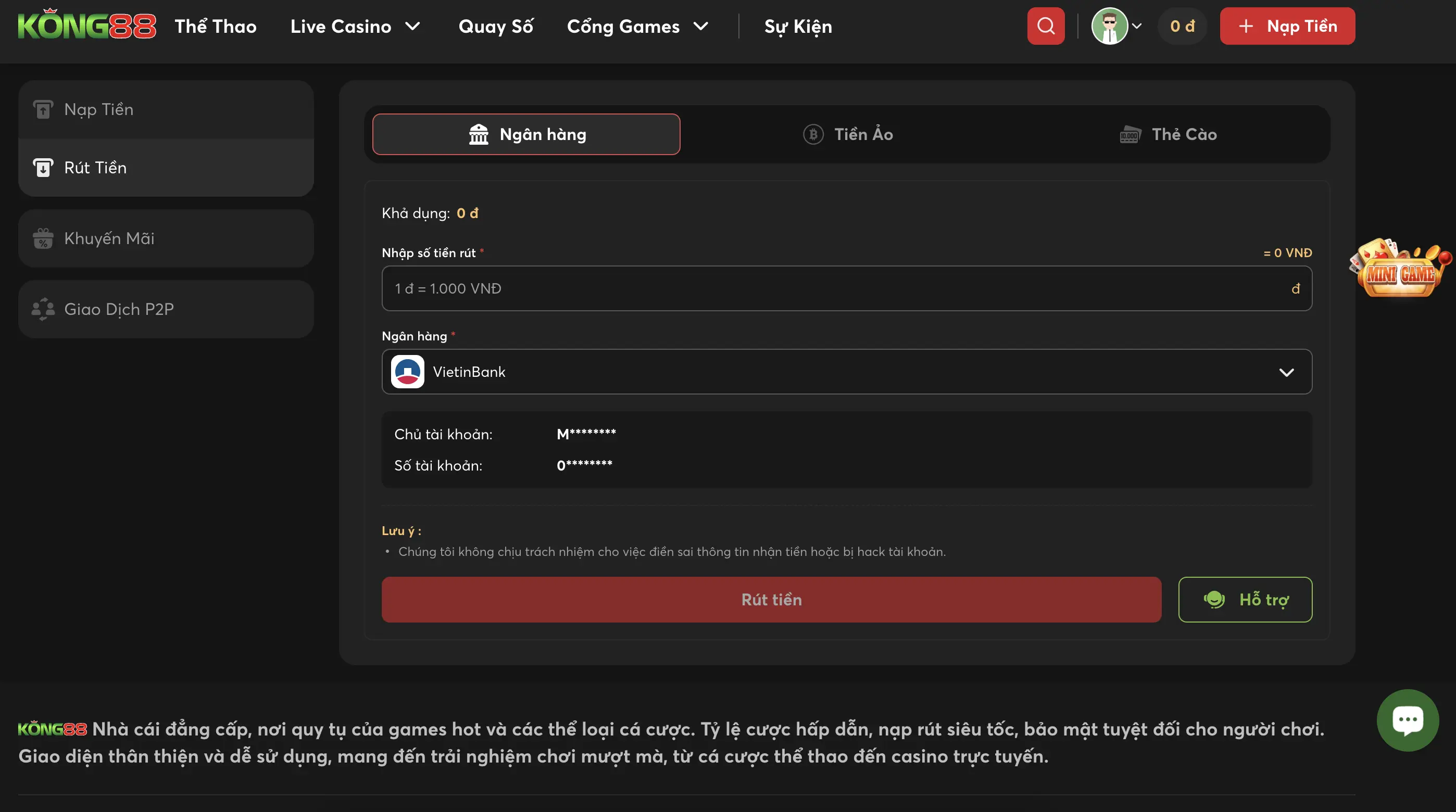
Task: Switch to the Thẻ Cào tab
Action: (x=1169, y=134)
